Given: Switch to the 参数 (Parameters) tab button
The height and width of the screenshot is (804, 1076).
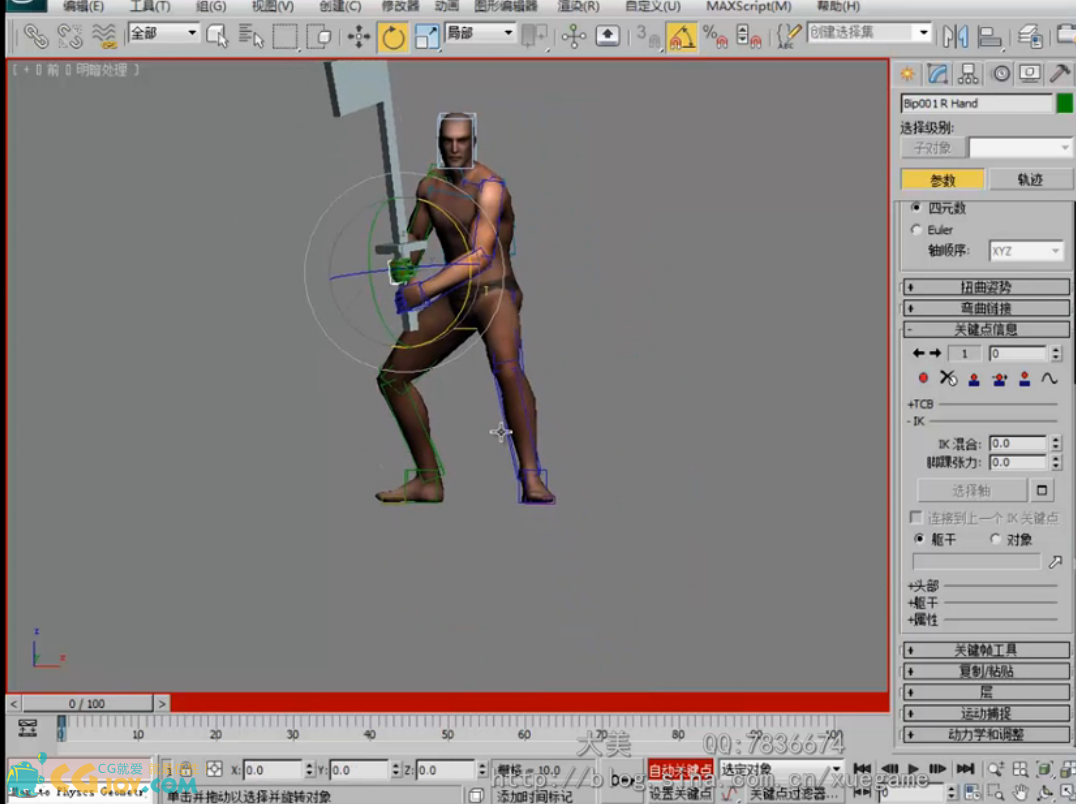Looking at the screenshot, I should pos(942,180).
